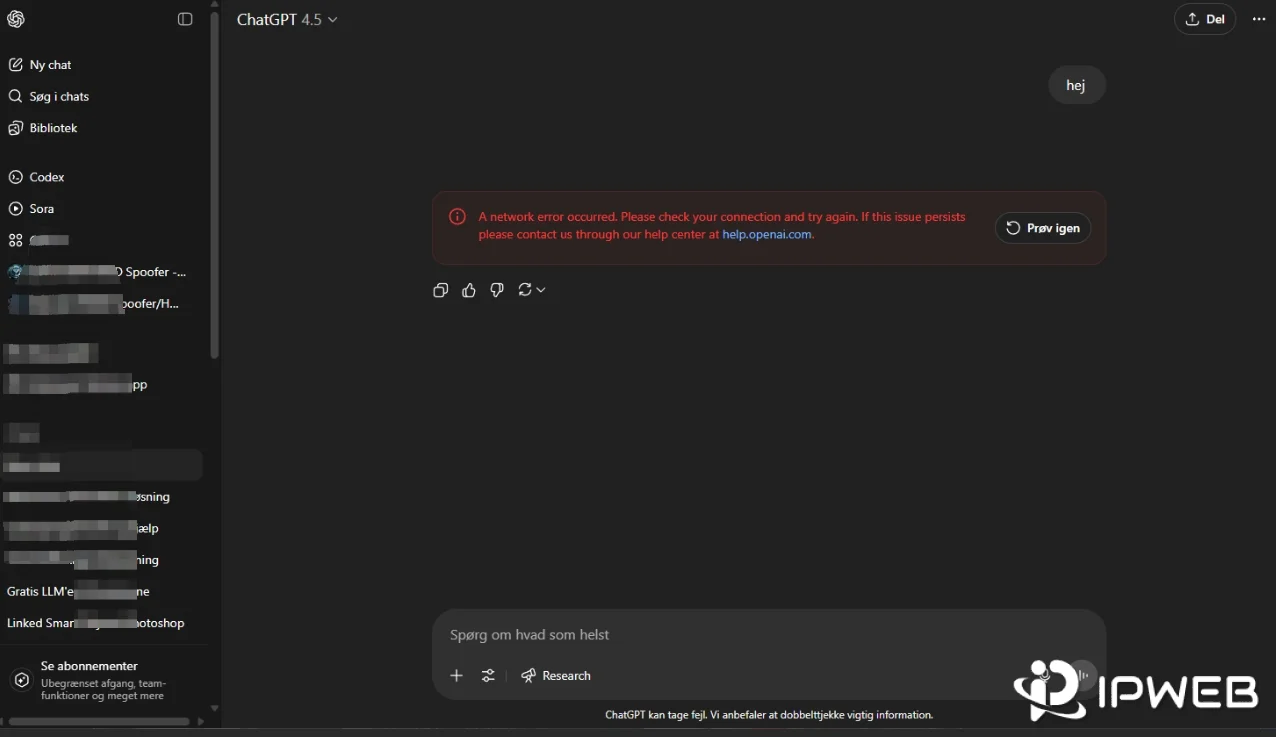The width and height of the screenshot is (1276, 737).
Task: Click the 'hej' message bubble
Action: (1076, 85)
